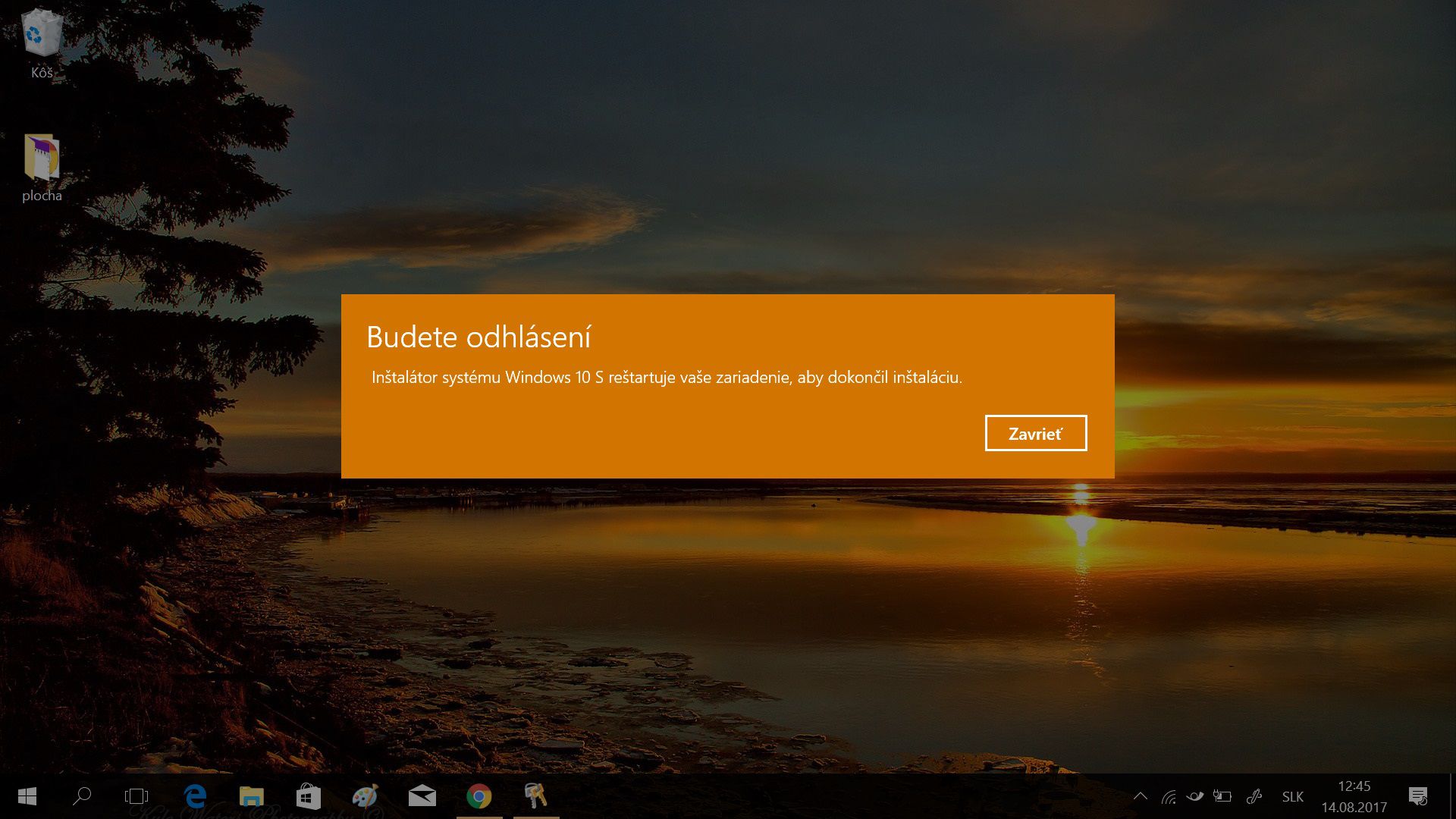Open Task View in taskbar
The image size is (1456, 819).
tap(136, 796)
